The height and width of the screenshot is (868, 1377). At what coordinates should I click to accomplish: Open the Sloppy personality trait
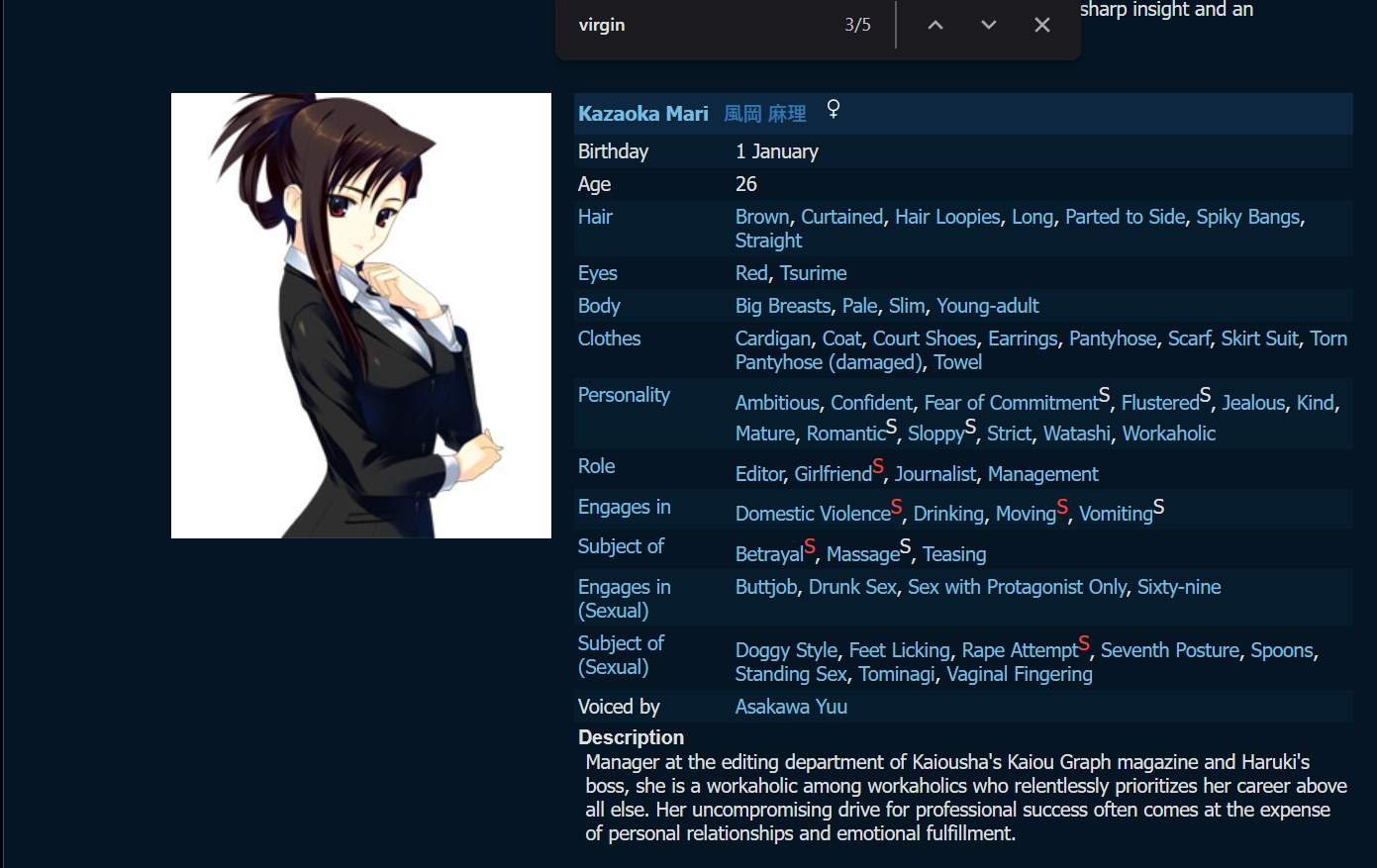tap(936, 434)
